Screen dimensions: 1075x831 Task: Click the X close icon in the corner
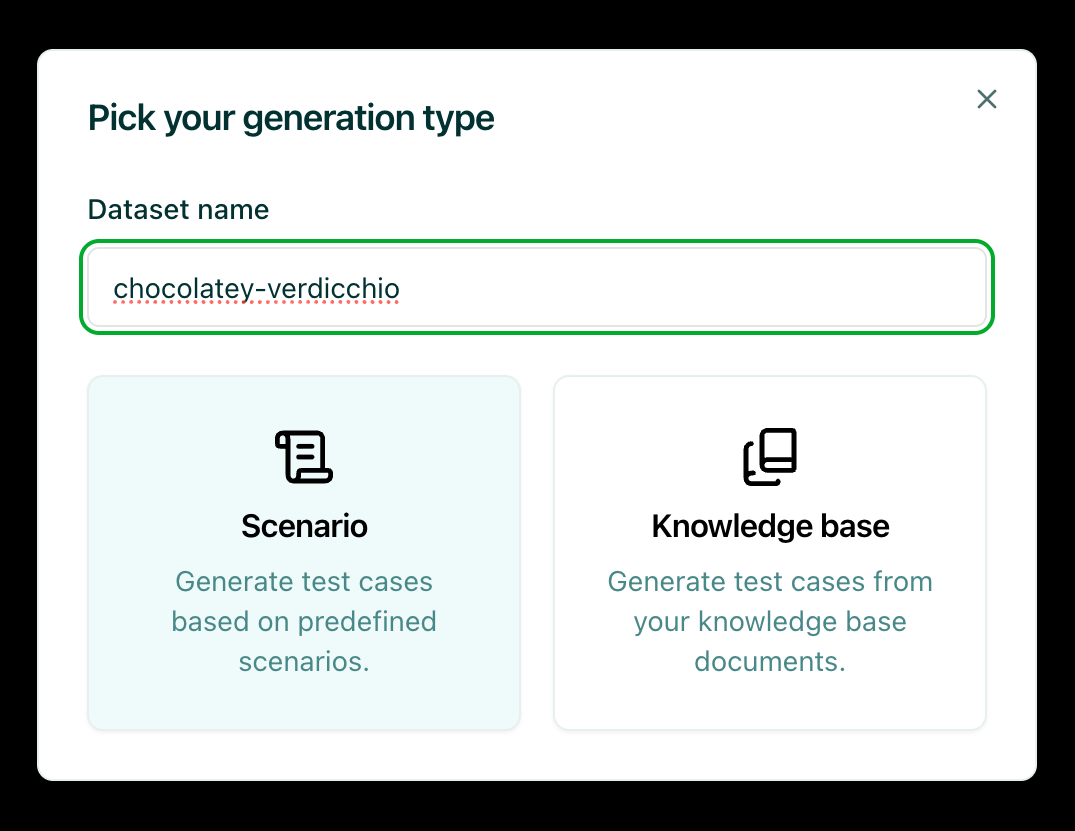[x=987, y=99]
